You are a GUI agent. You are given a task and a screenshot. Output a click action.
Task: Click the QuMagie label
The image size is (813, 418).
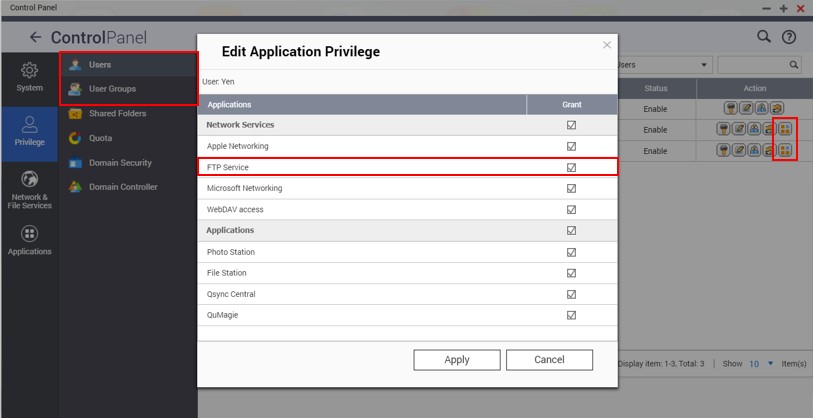pyautogui.click(x=222, y=315)
